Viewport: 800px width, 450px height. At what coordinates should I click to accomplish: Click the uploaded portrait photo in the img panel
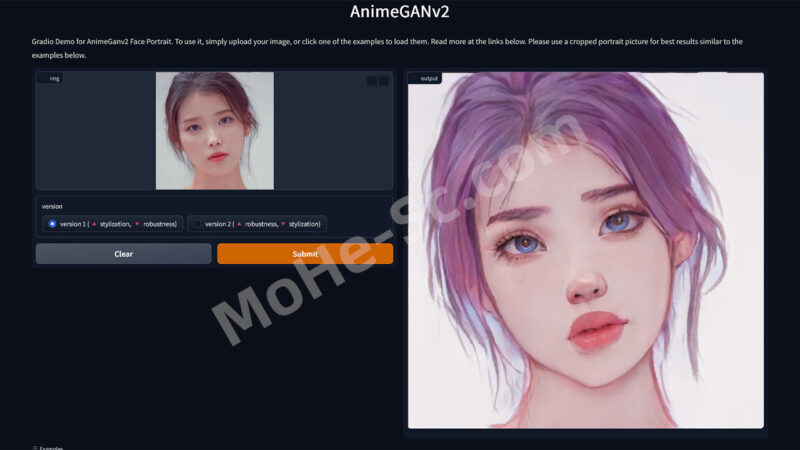215,131
